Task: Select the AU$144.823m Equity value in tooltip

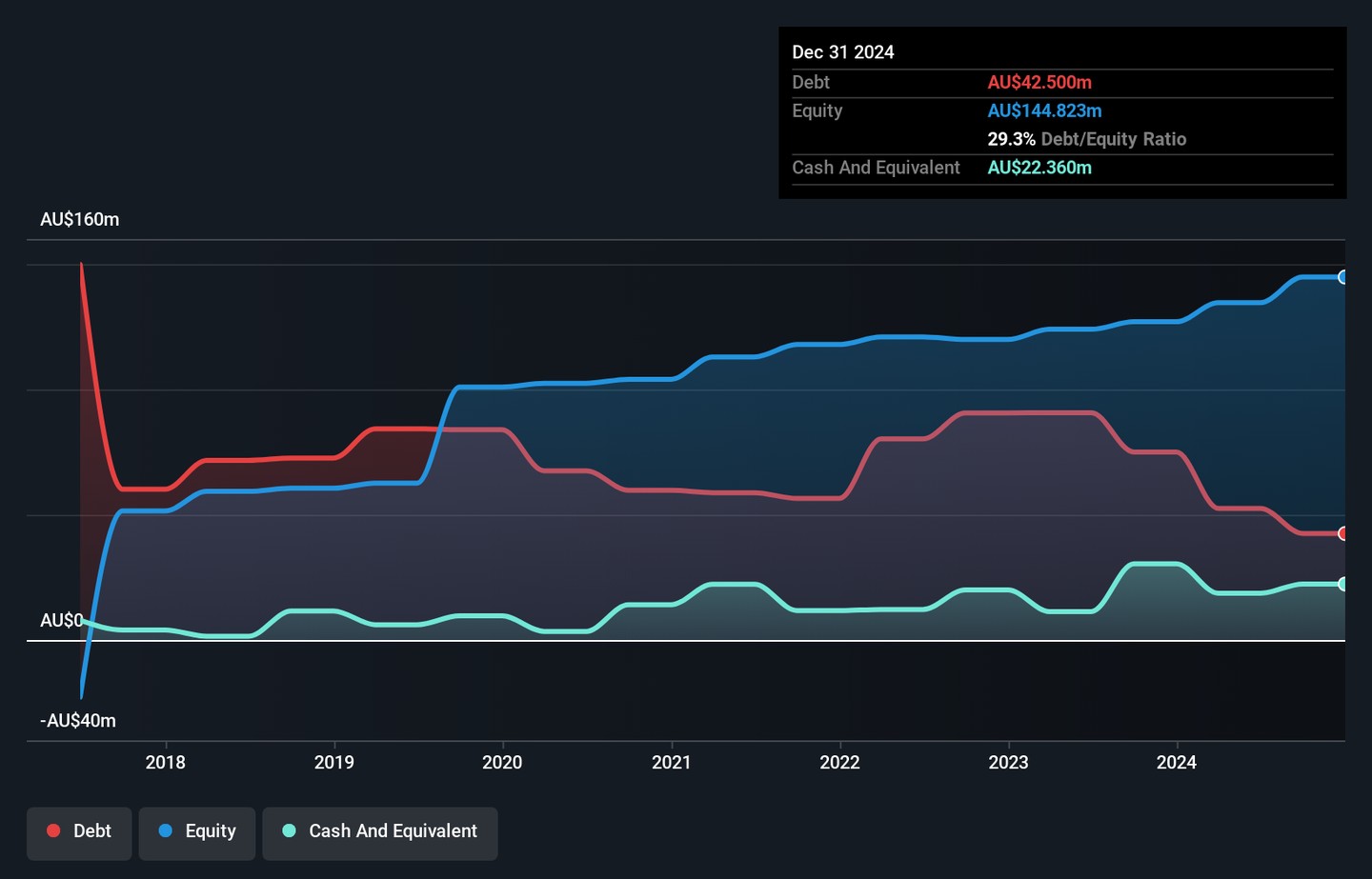Action: [x=1044, y=111]
